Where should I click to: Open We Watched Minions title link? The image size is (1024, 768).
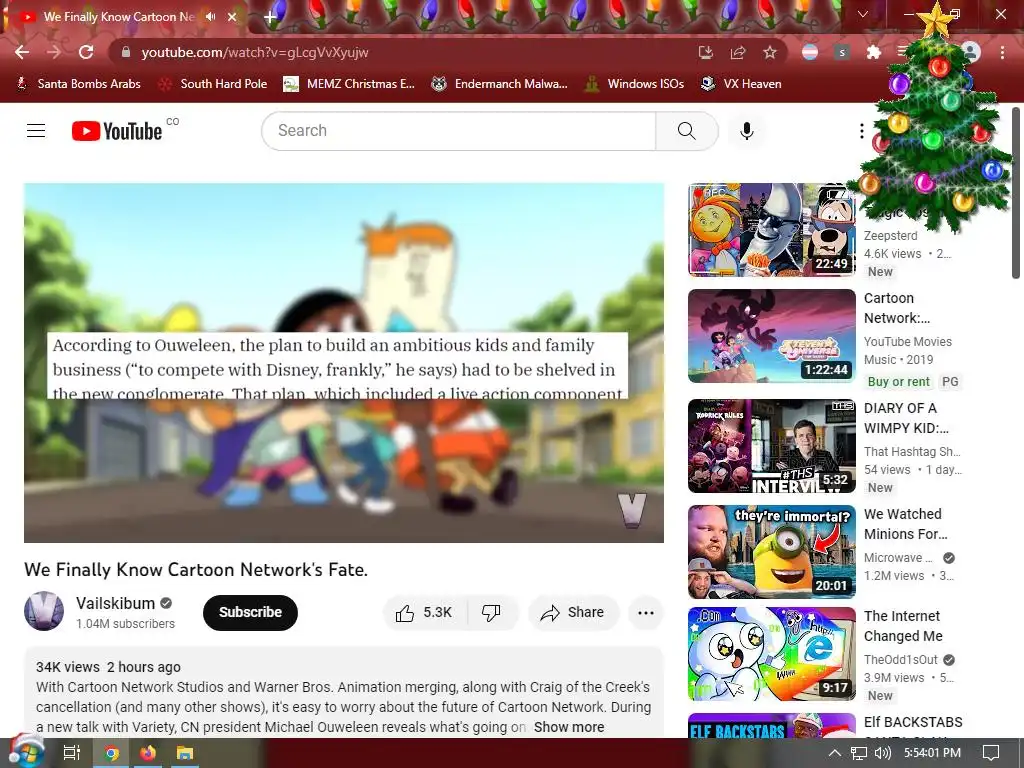pyautogui.click(x=906, y=524)
